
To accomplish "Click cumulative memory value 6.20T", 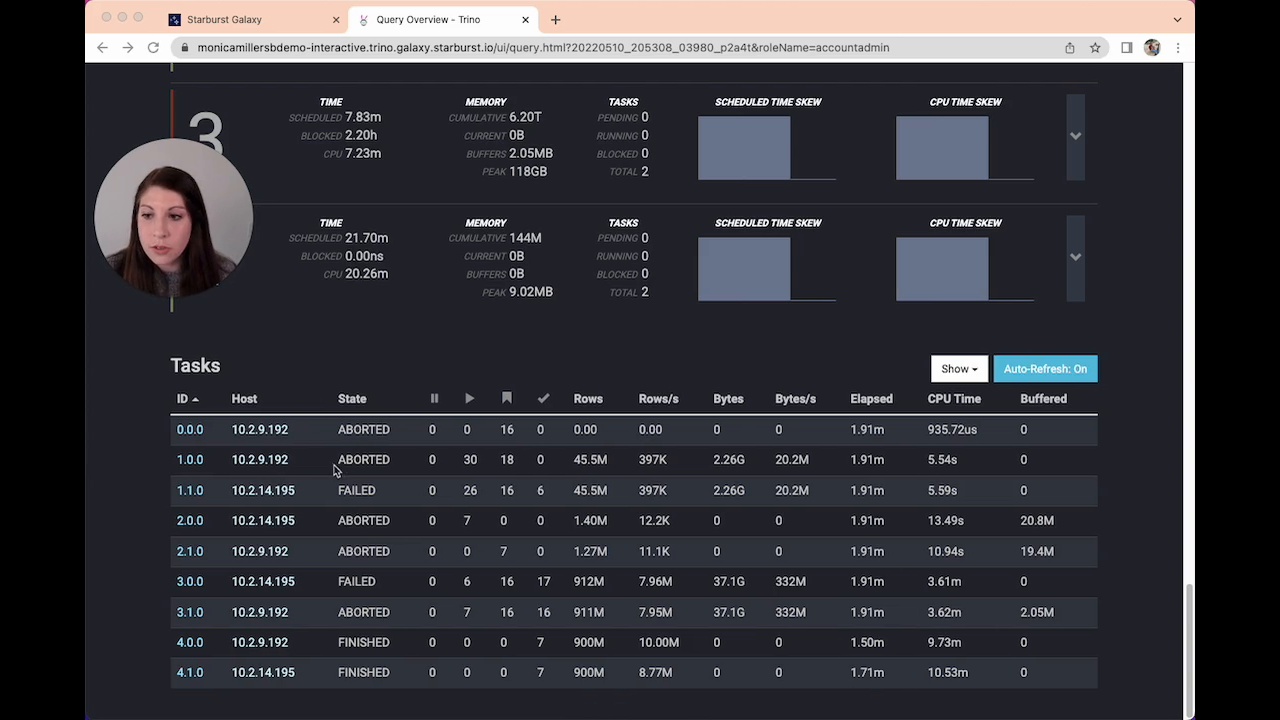I will 525,117.
